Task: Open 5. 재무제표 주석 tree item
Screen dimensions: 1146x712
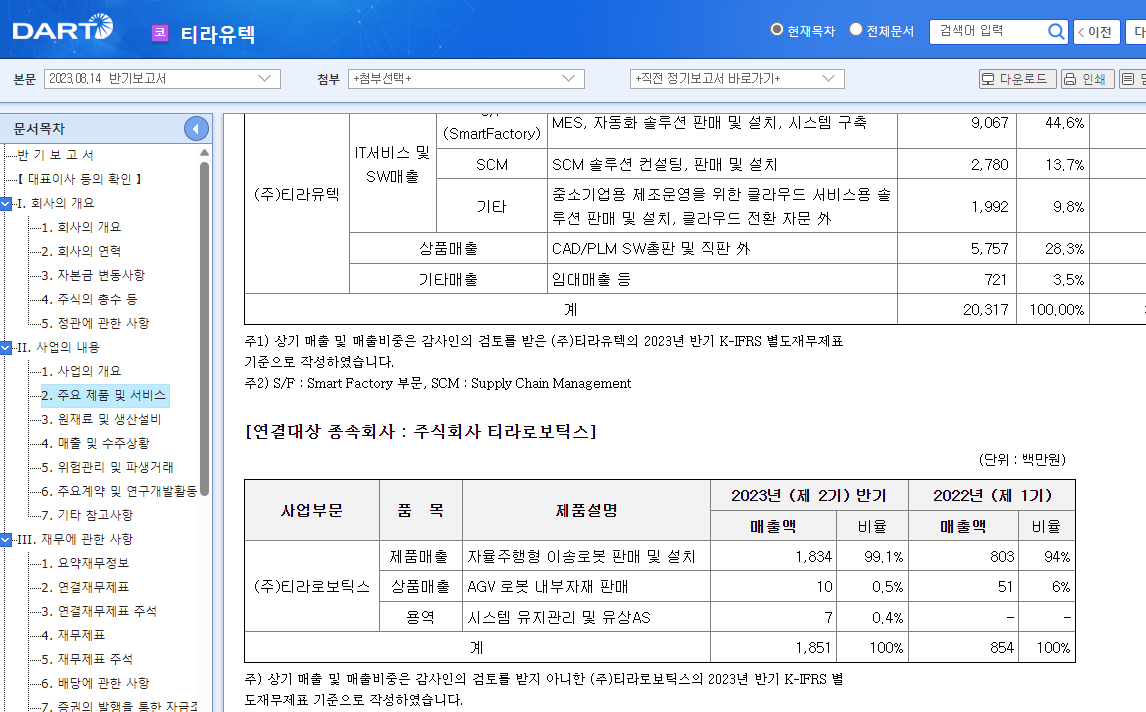Action: coord(87,659)
